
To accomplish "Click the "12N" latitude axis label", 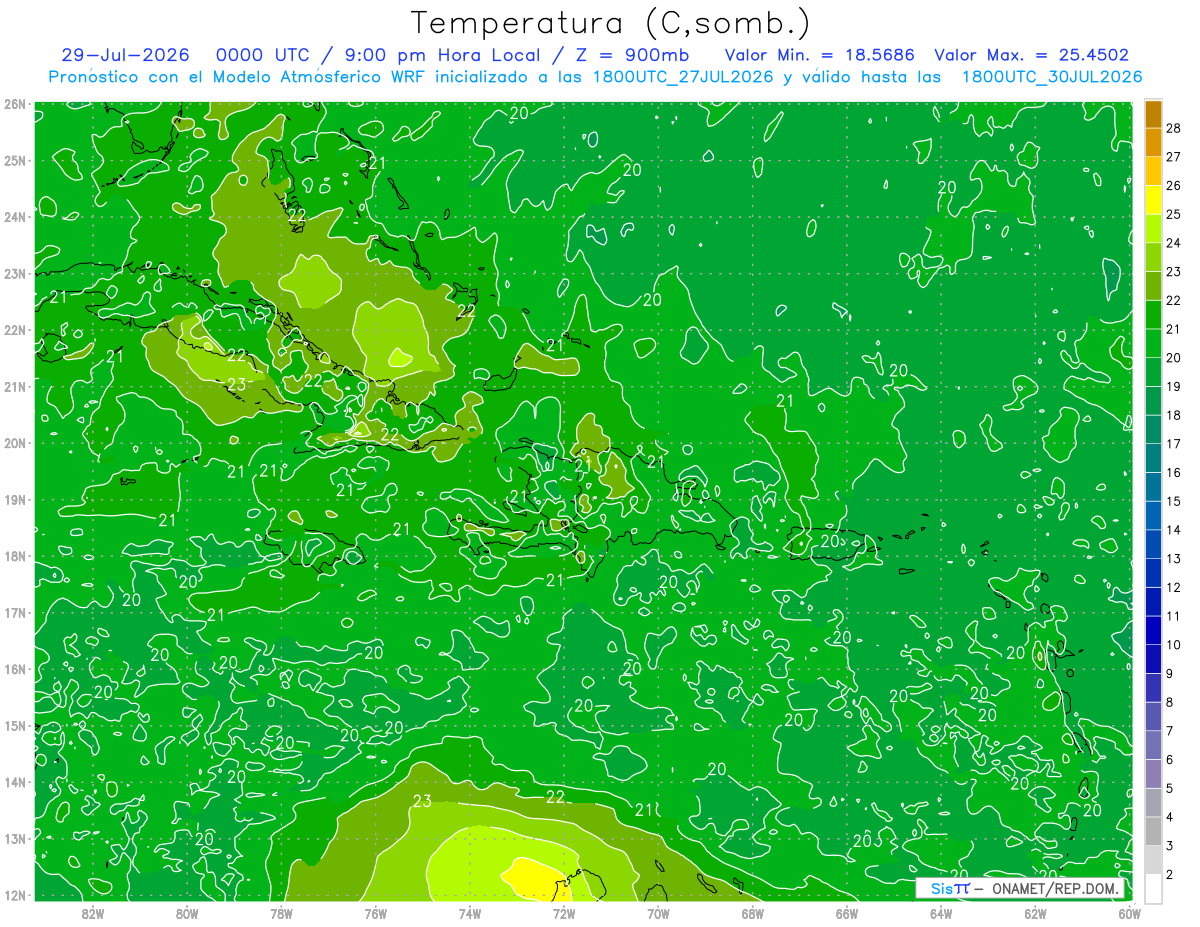I will click(15, 895).
